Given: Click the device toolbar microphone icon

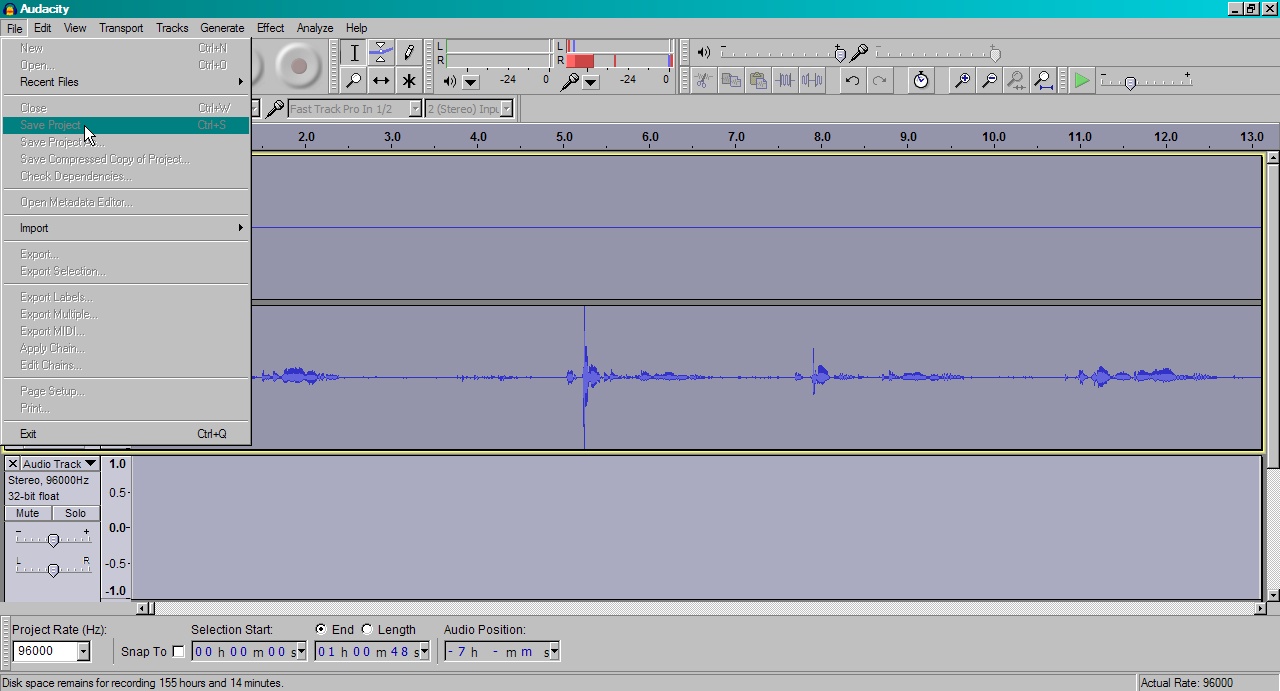Looking at the screenshot, I should pos(274,108).
